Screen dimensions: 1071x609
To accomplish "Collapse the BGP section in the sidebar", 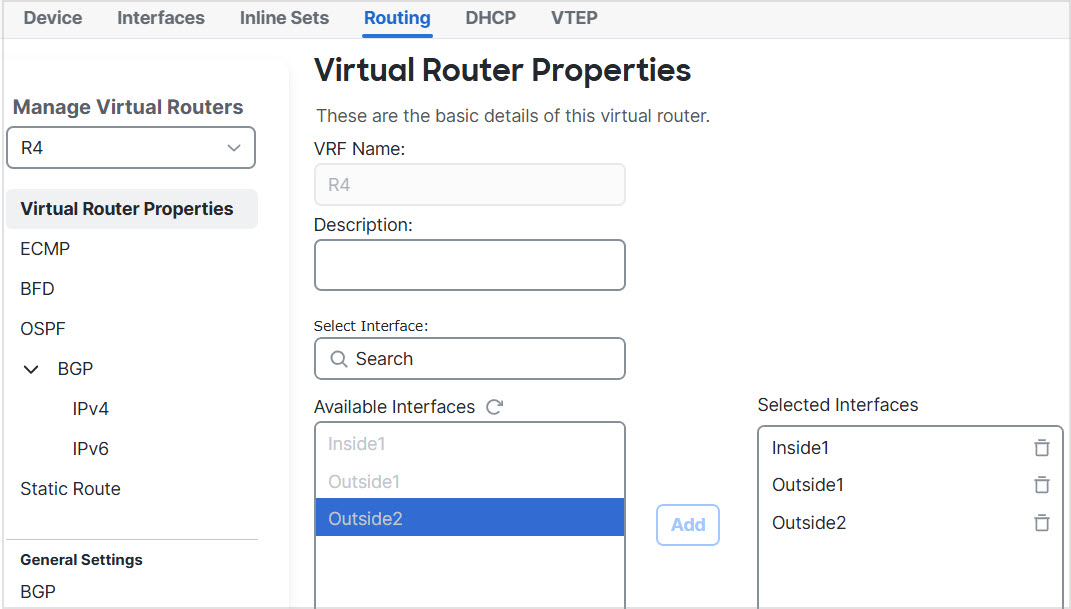I will (x=30, y=368).
